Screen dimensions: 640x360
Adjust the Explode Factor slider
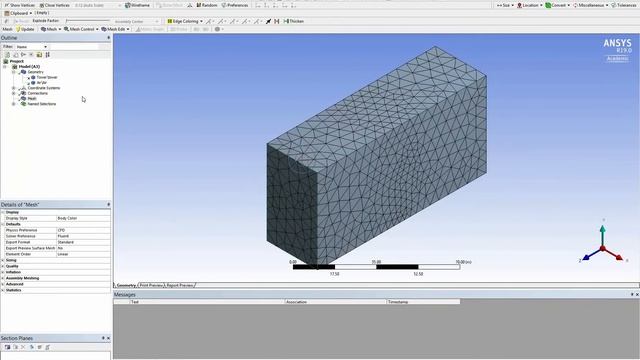[x=88, y=21]
